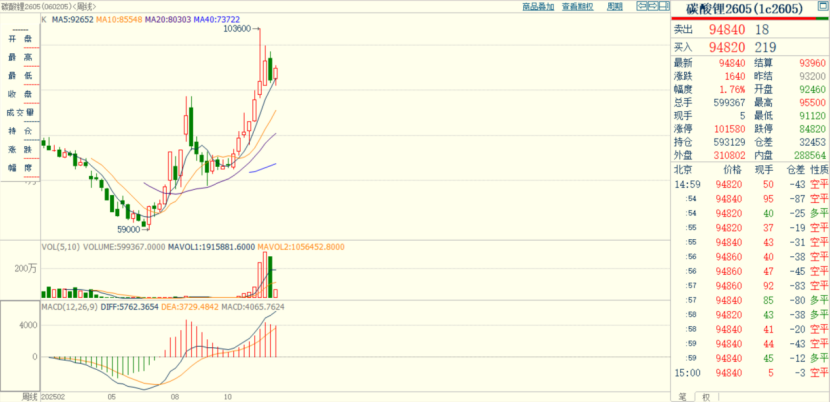Click the 卖出 ask price row
831x403 pixels.
[x=750, y=30]
